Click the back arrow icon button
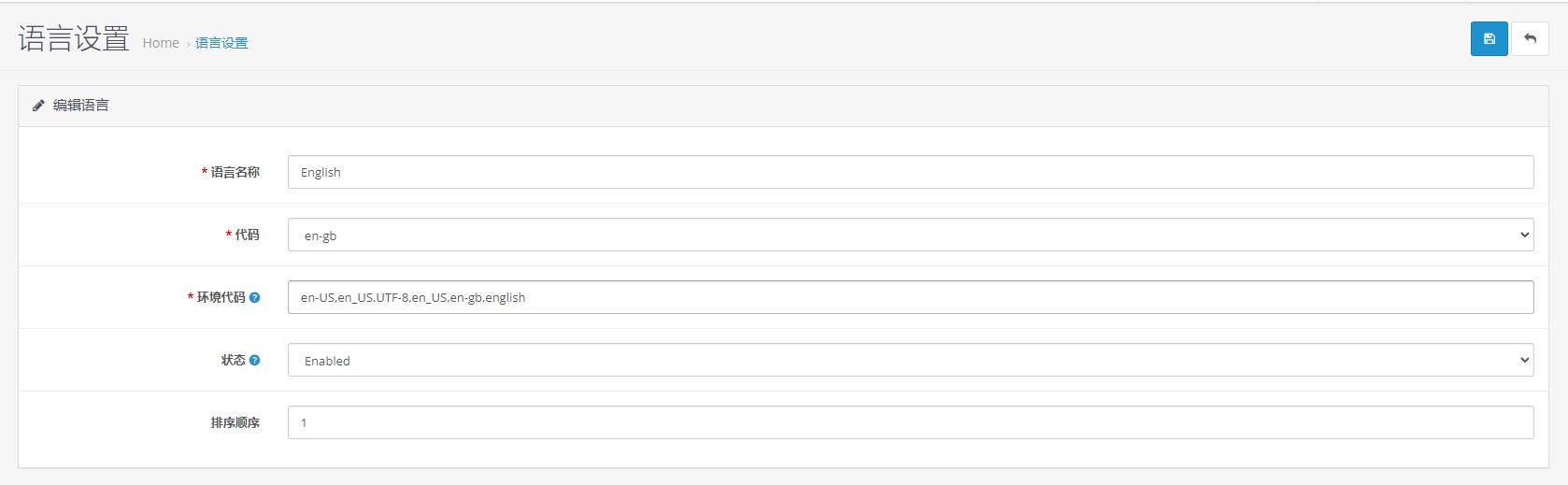 pos(1530,39)
